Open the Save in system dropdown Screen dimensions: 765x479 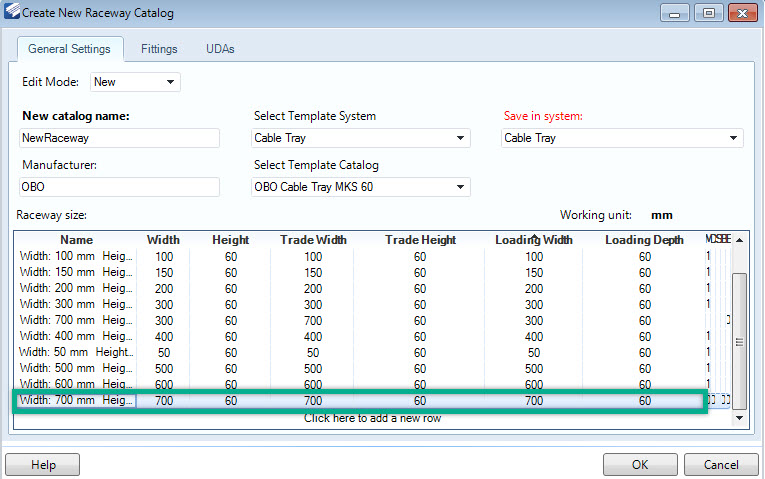click(622, 138)
